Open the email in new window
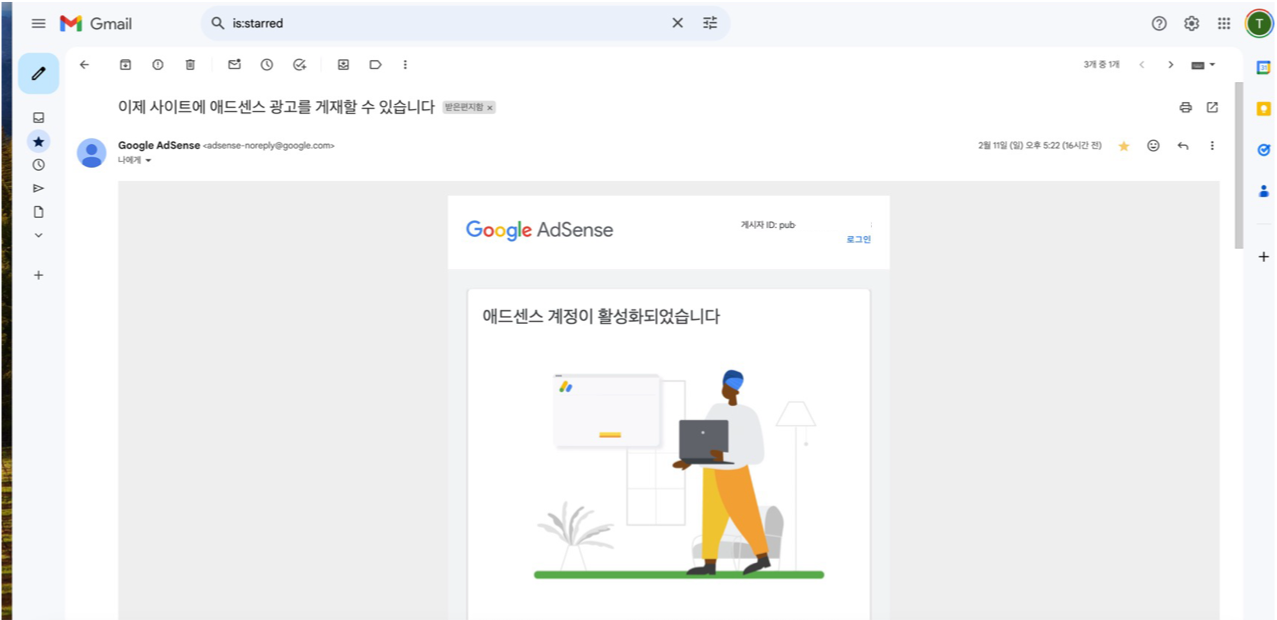1277x620 pixels. [1212, 107]
